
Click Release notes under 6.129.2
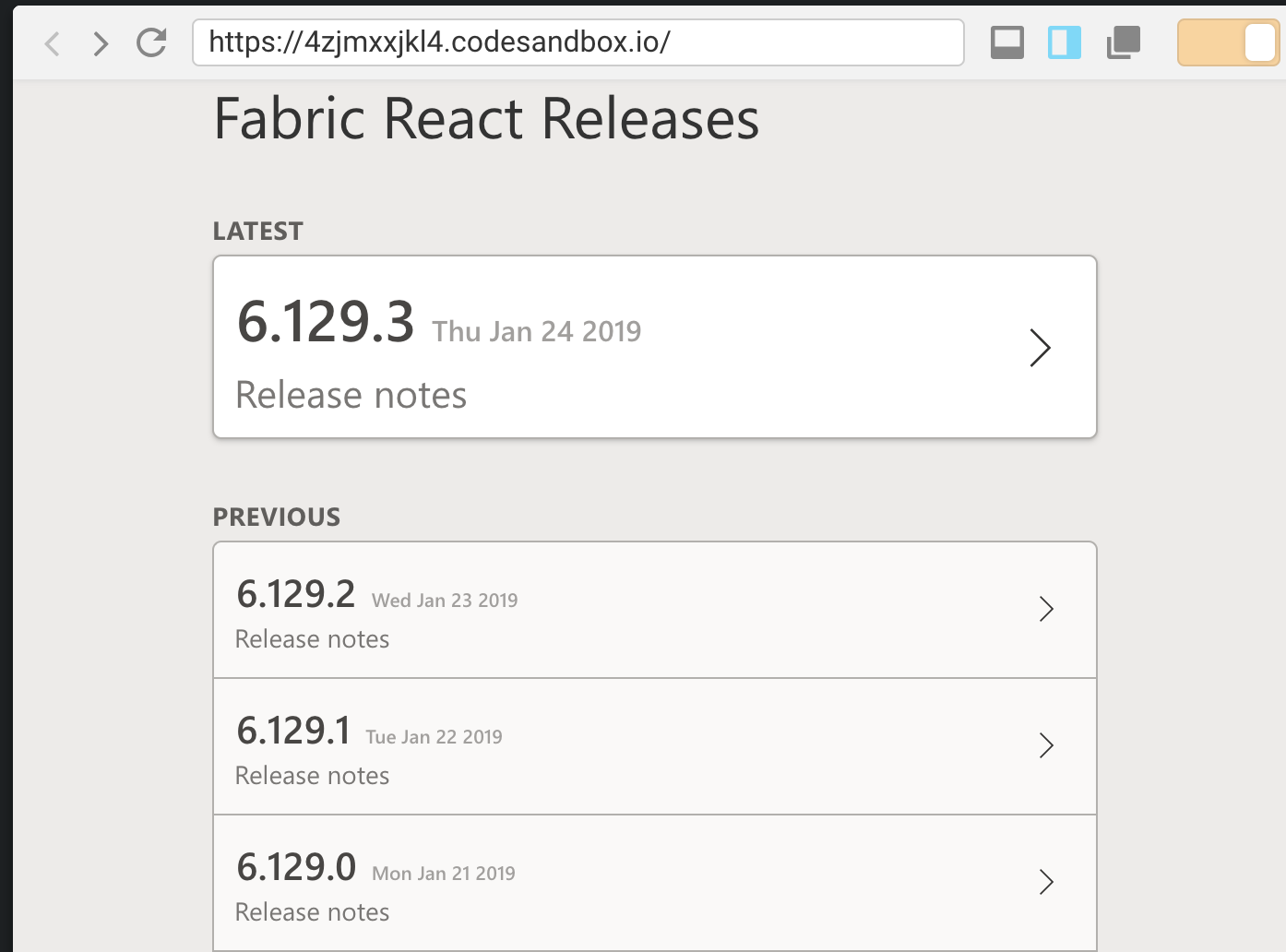tap(313, 639)
